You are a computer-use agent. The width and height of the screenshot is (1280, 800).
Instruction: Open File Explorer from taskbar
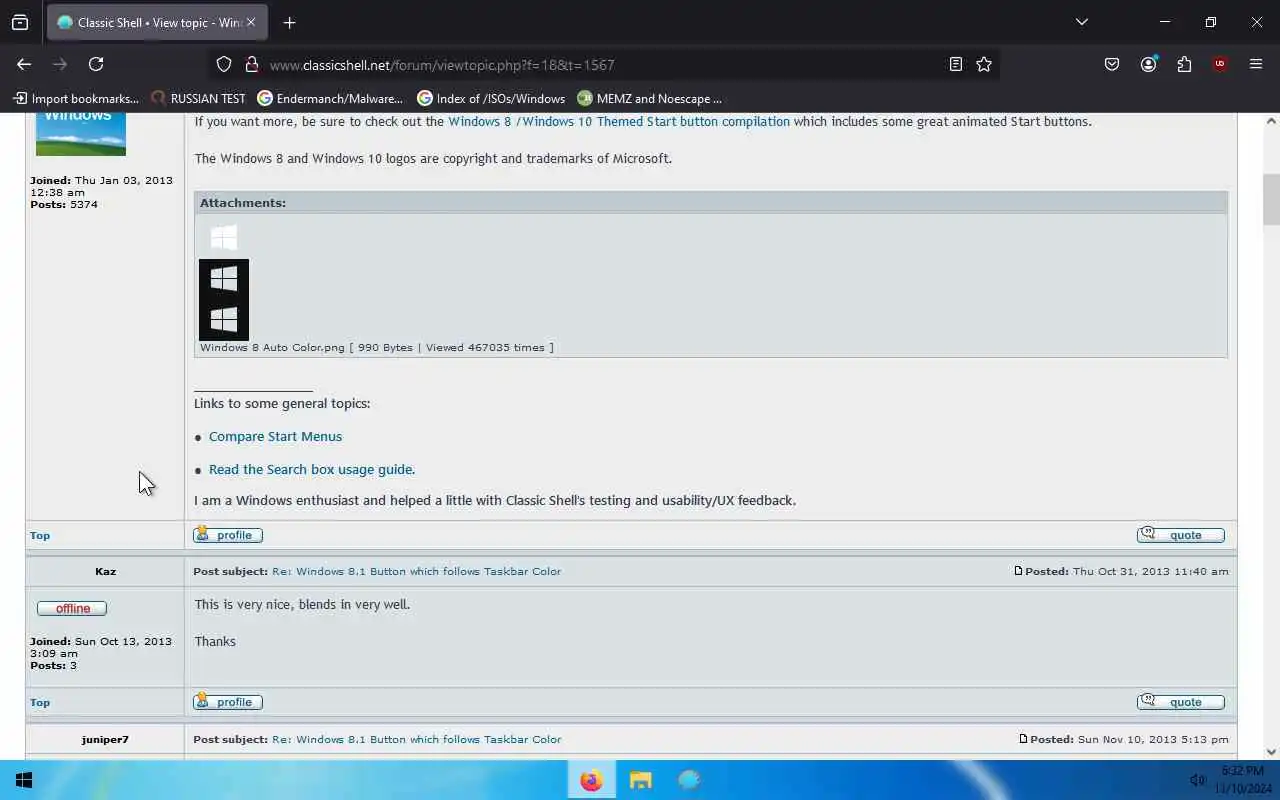[641, 780]
